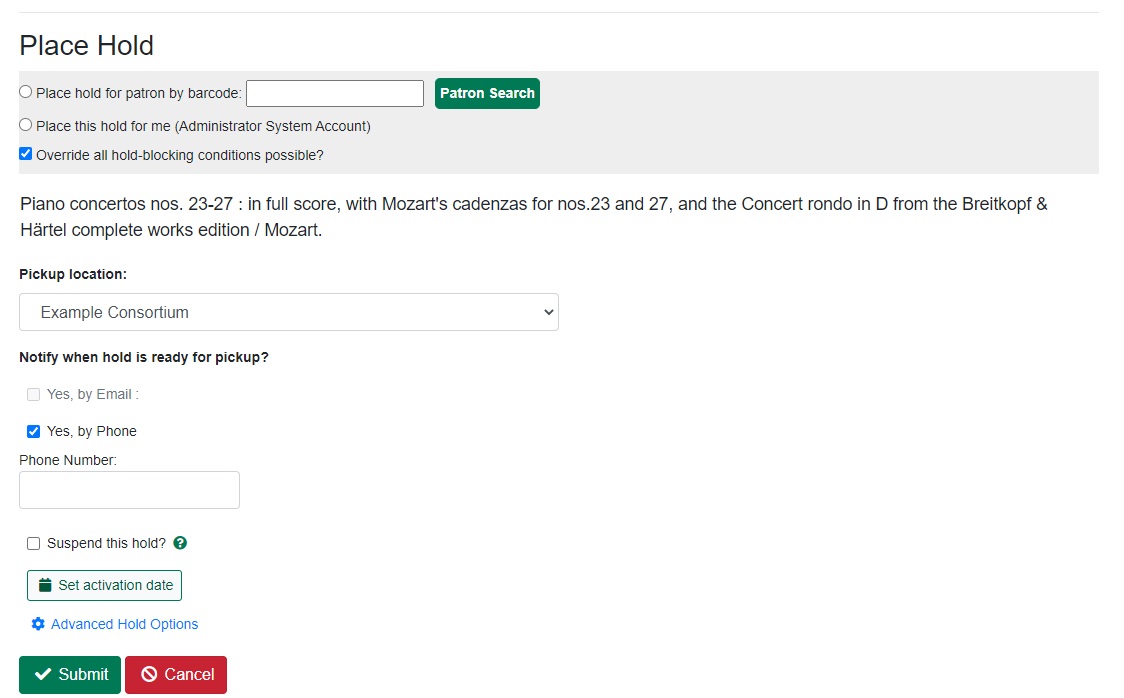This screenshot has height=698, width=1124.
Task: Cancel placing the hold
Action: tap(176, 675)
